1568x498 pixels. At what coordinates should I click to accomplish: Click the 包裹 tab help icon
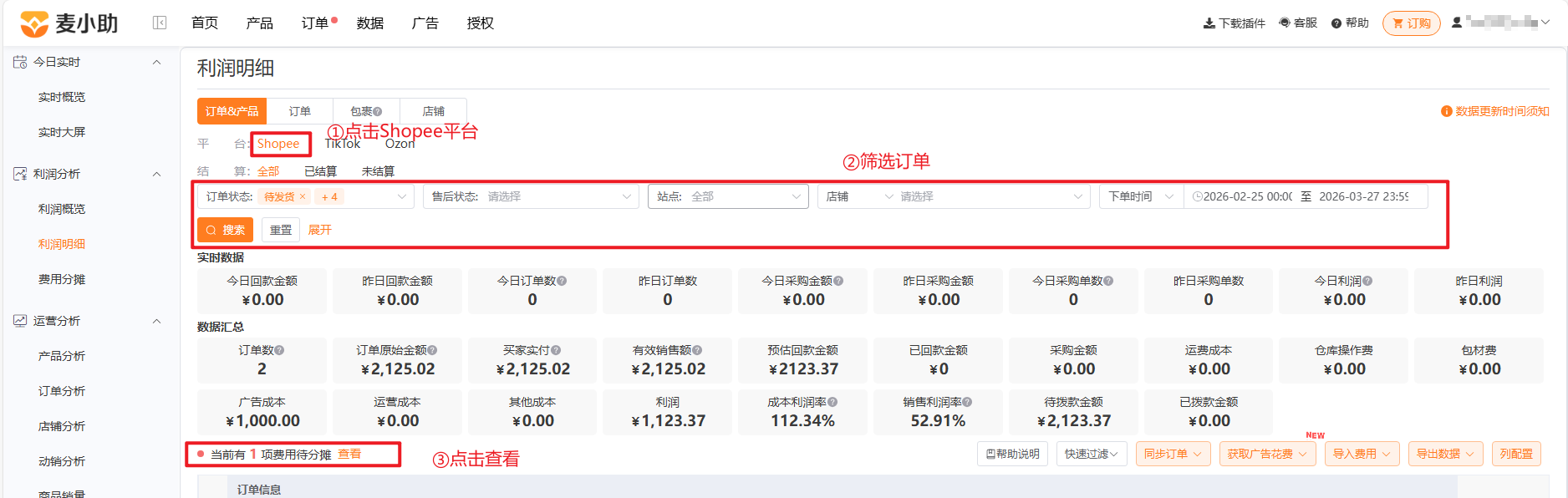(378, 111)
